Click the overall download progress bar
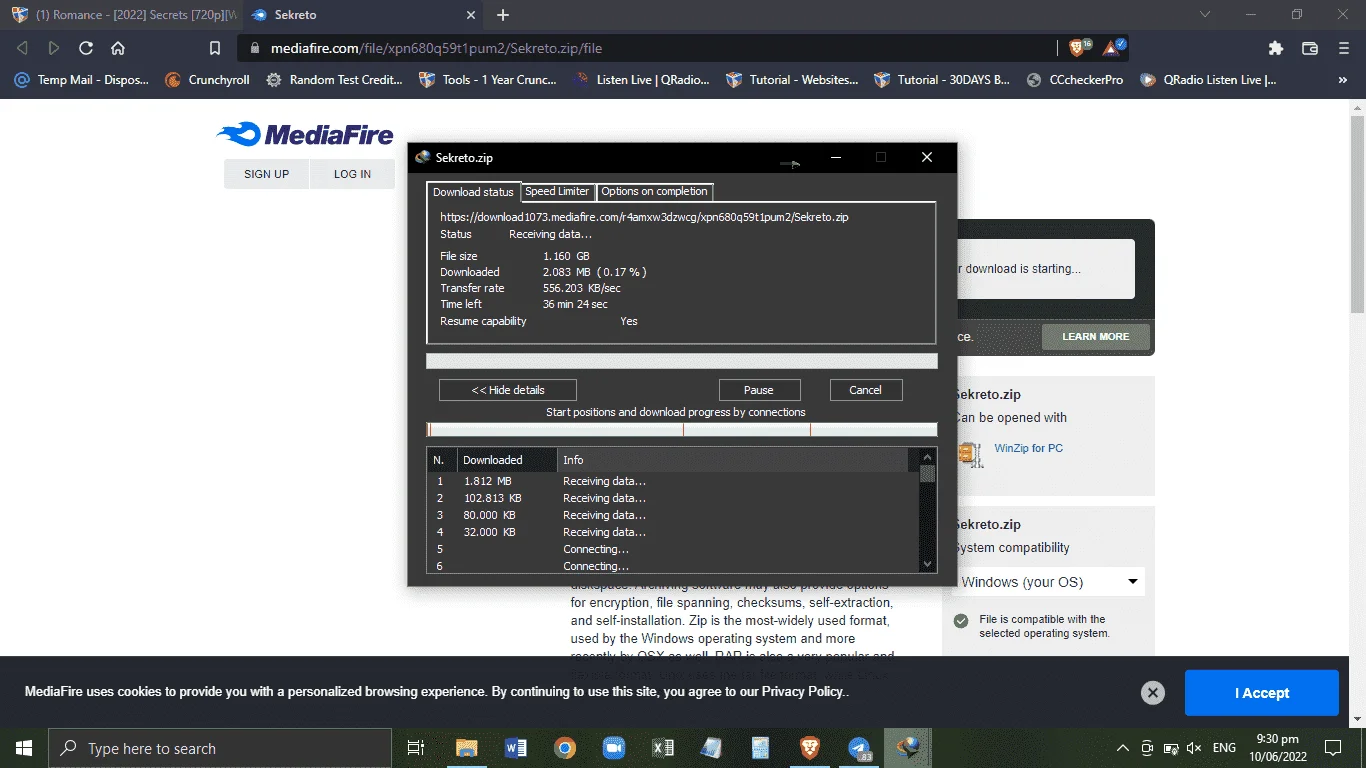 click(x=682, y=361)
